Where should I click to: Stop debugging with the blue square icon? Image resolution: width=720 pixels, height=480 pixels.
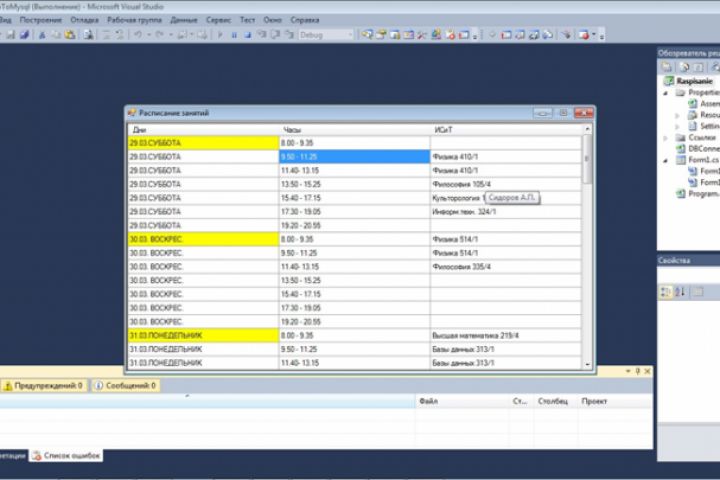(248, 35)
